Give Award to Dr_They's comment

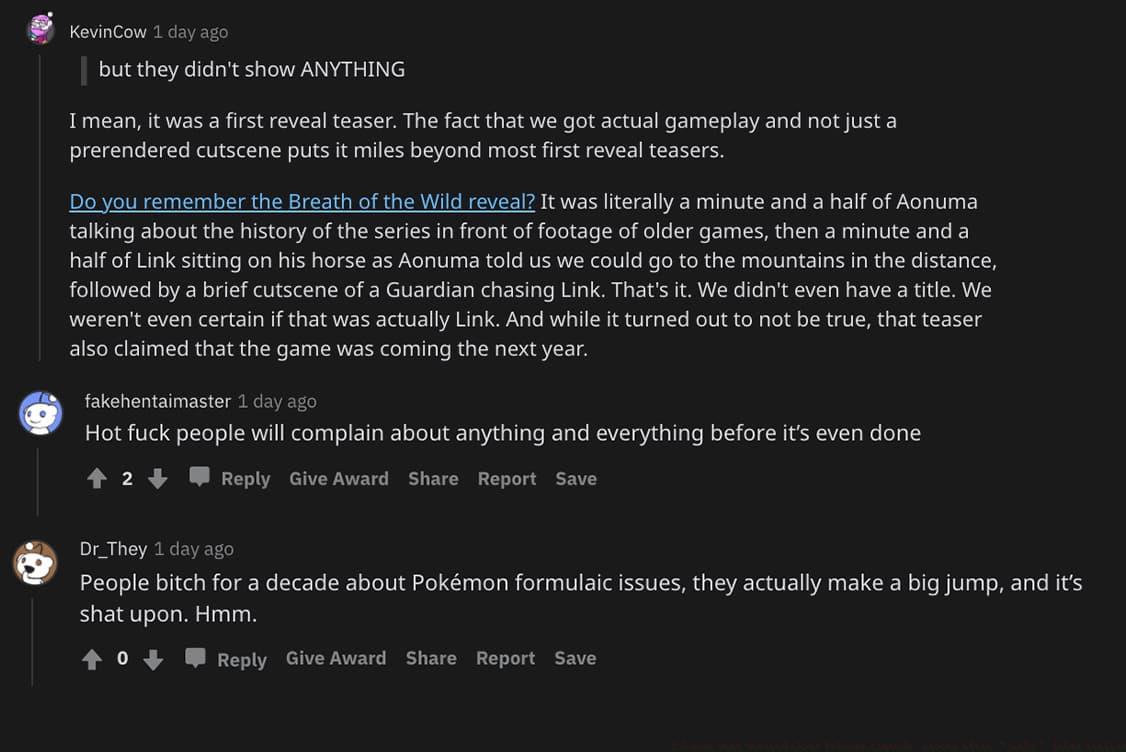click(336, 658)
